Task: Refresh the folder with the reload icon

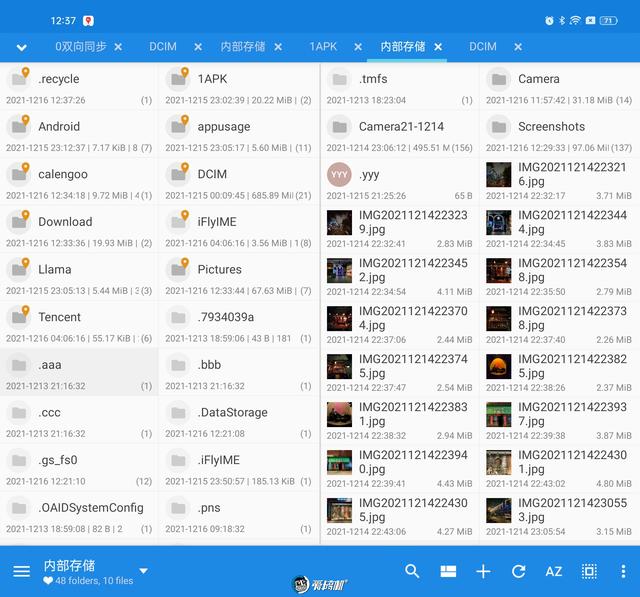Action: click(x=518, y=571)
